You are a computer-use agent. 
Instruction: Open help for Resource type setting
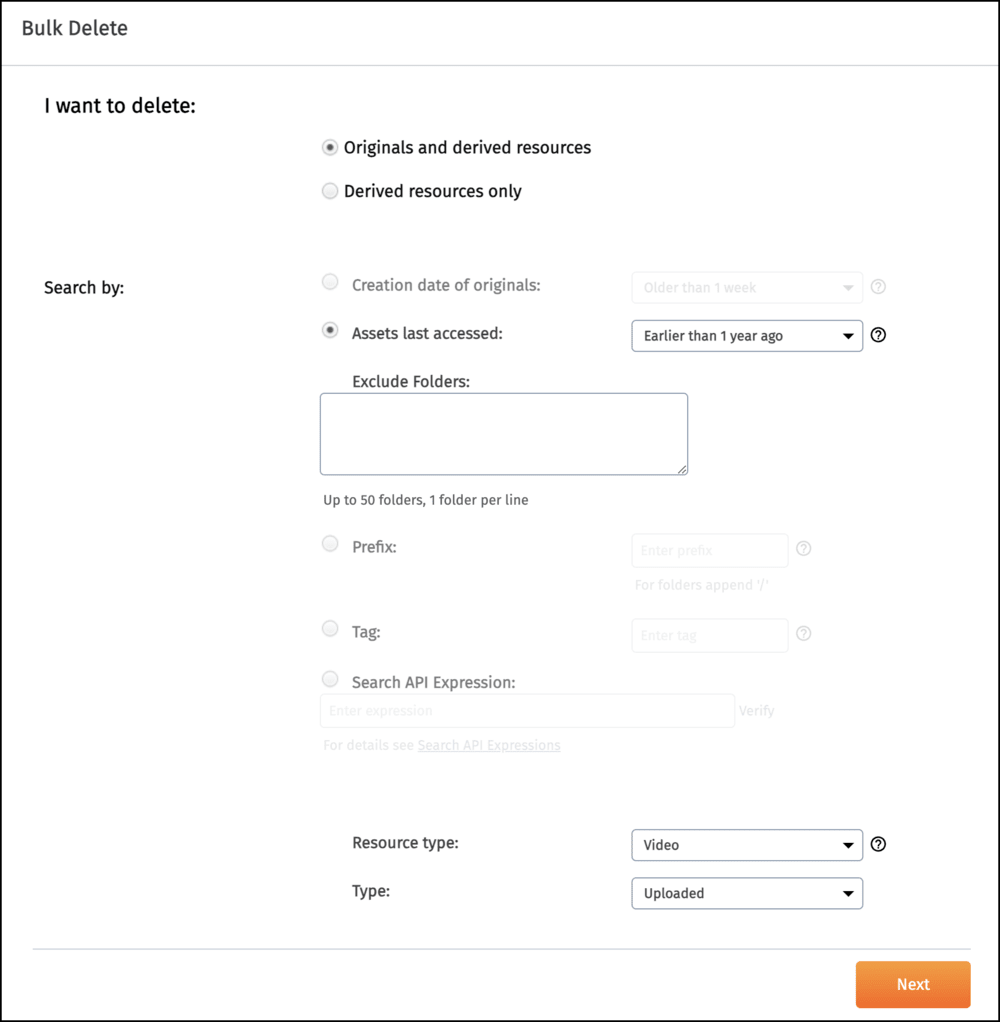[878, 844]
